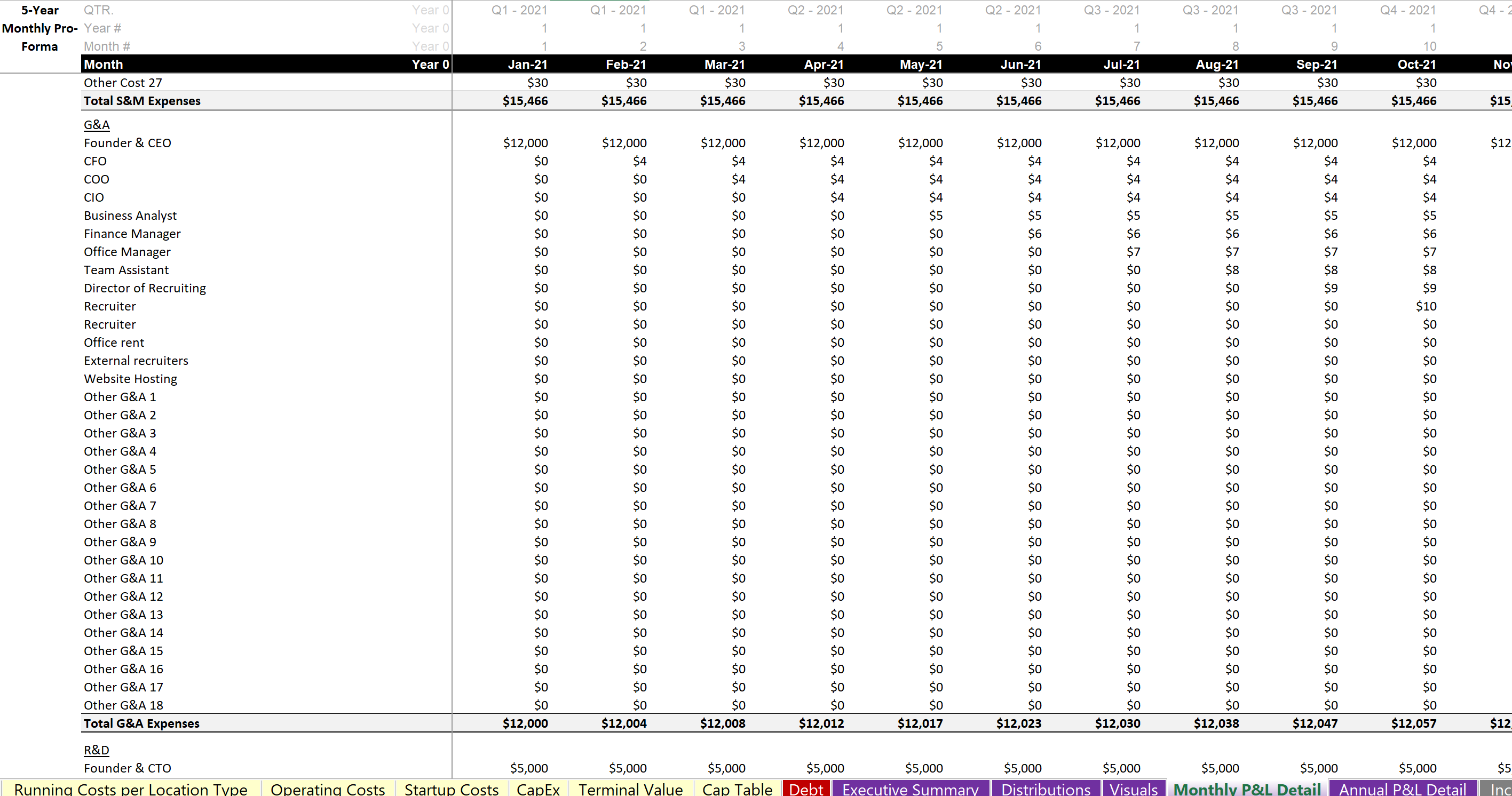Select the Jul-21 Office Manager $7 cell
This screenshot has width=1512, height=796.
coord(1133,252)
